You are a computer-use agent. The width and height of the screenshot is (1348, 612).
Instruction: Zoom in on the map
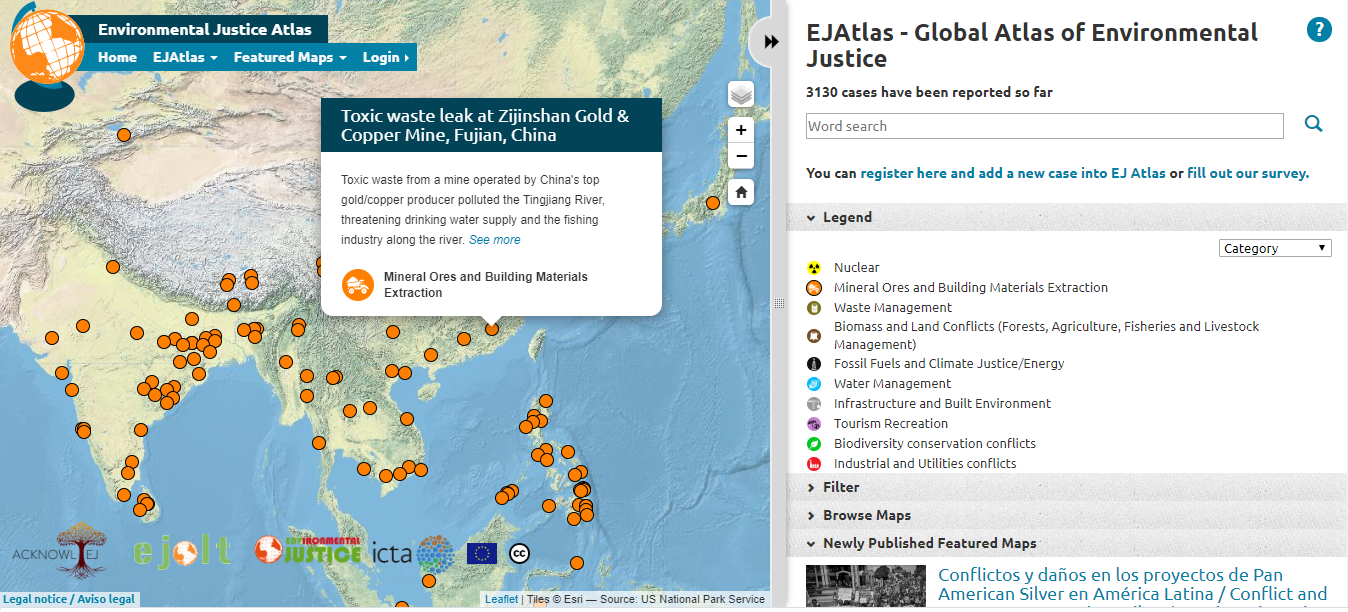[740, 130]
